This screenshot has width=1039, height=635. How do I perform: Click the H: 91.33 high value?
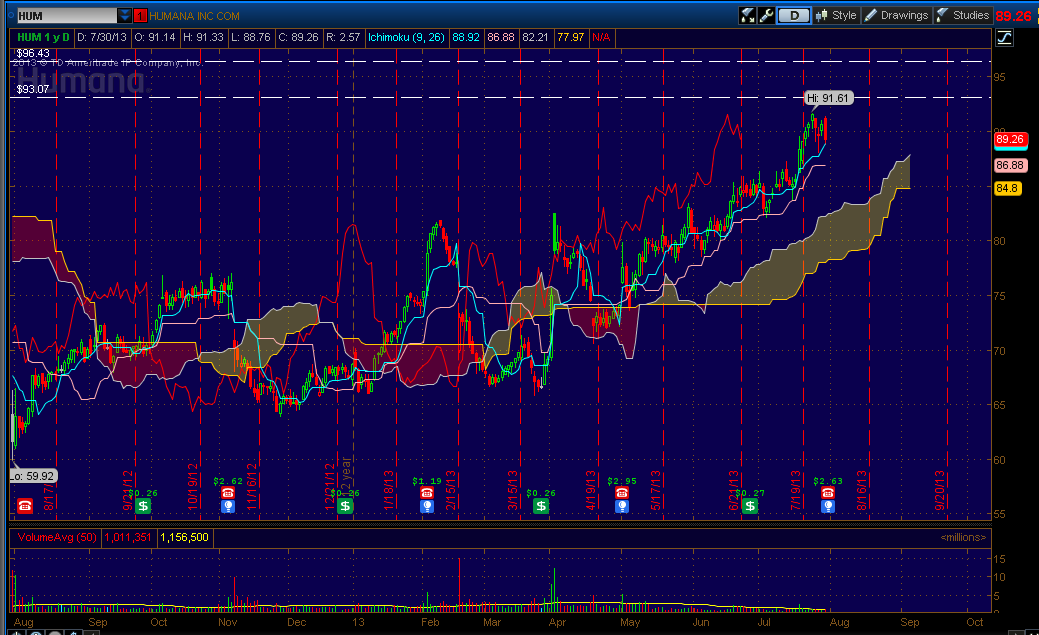click(203, 37)
